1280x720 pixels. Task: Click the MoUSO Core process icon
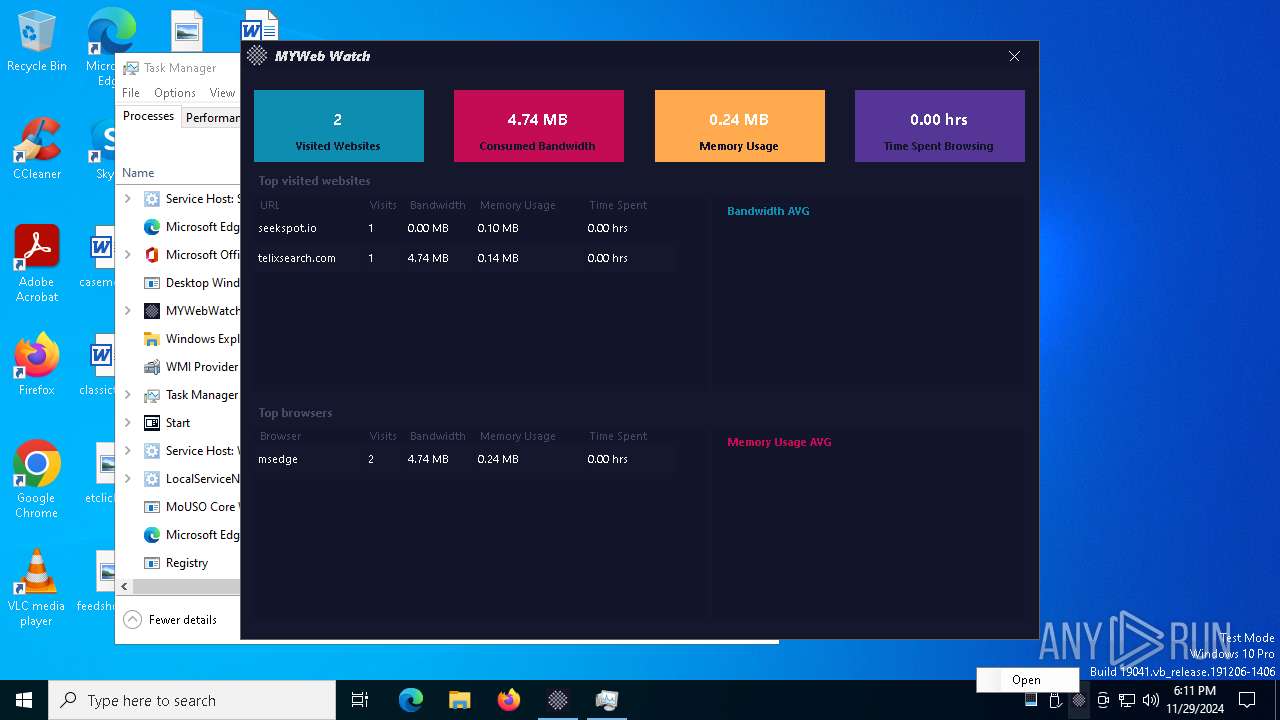point(152,507)
